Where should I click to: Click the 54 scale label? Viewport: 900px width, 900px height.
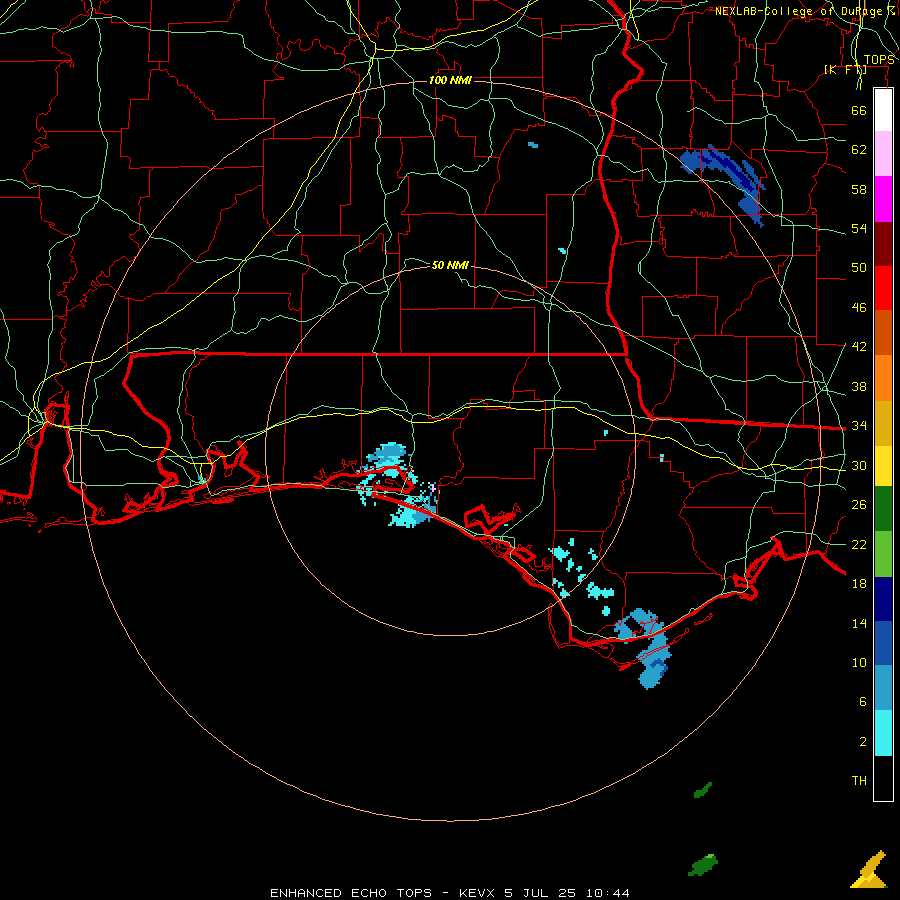(859, 228)
